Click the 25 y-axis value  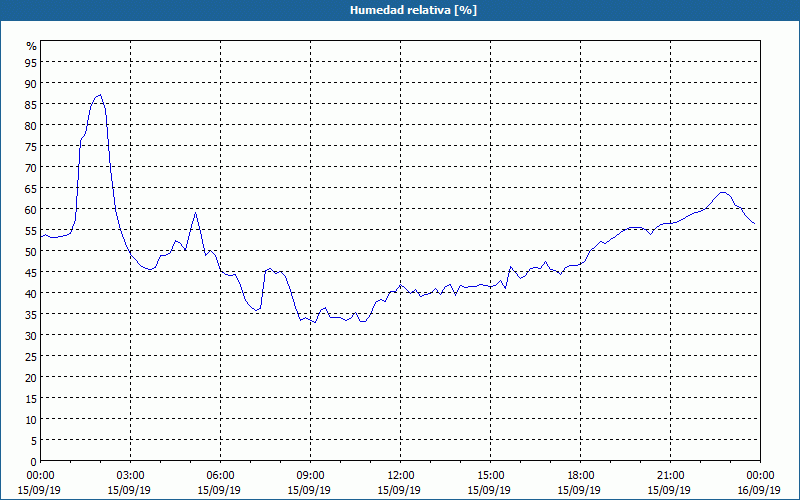click(31, 357)
